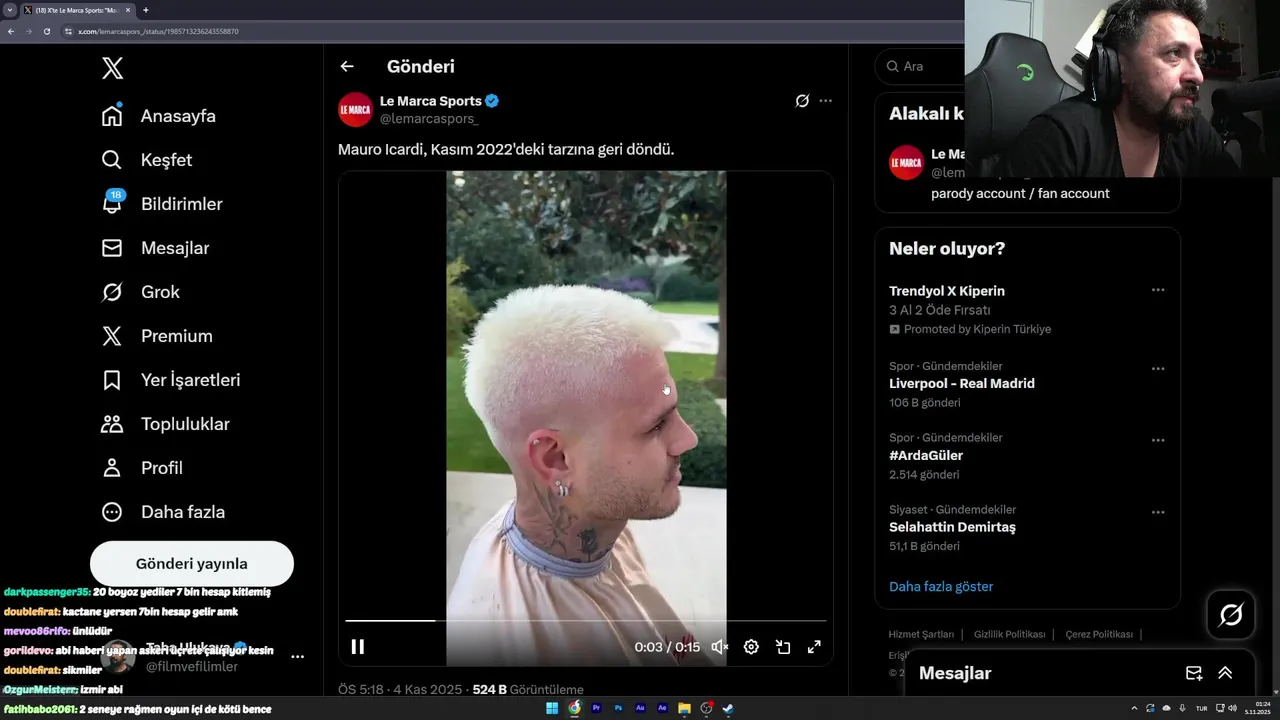Open more options for Selahattin Demirtaş trend
This screenshot has height=720, width=1280.
click(x=1158, y=512)
